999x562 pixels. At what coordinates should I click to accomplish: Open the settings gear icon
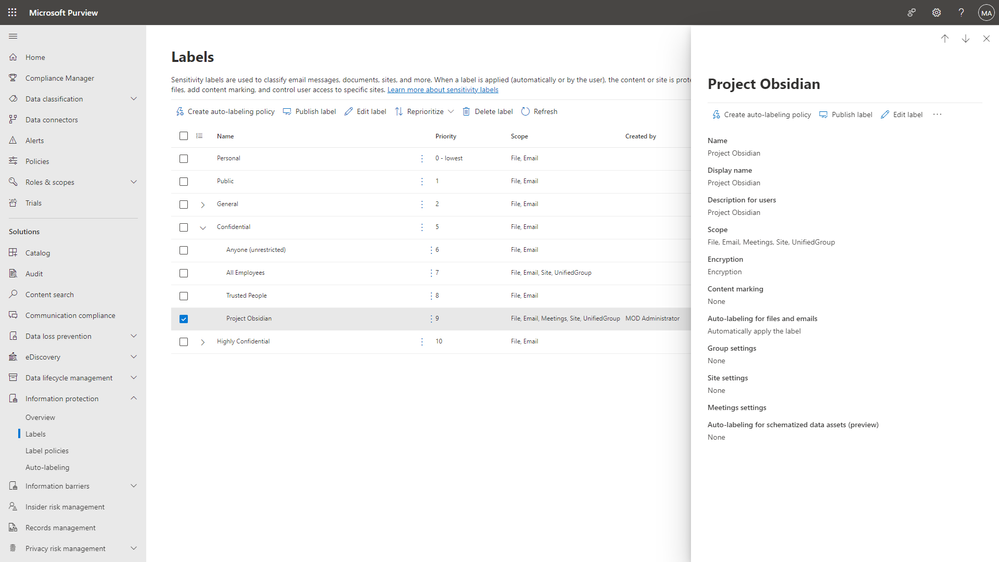tap(936, 12)
